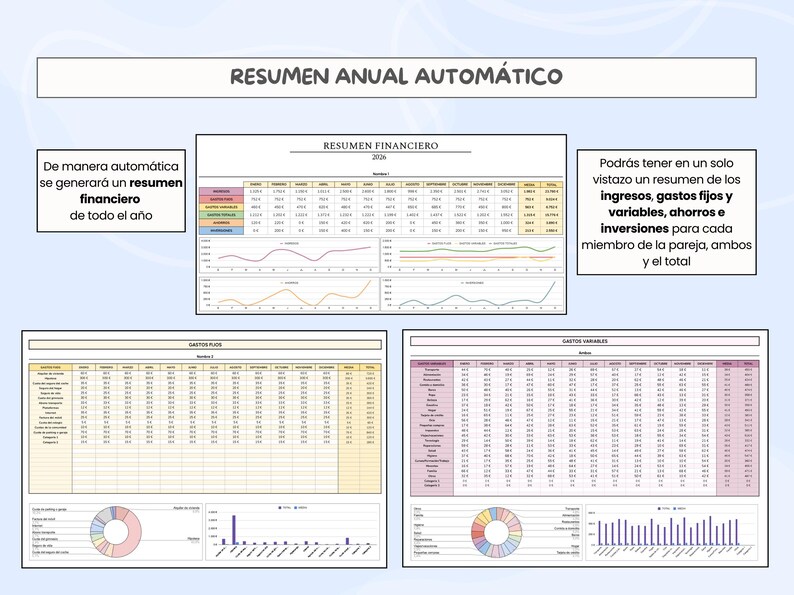The width and height of the screenshot is (794, 595).
Task: Select the AHORROS row label
Action: pyautogui.click(x=221, y=223)
